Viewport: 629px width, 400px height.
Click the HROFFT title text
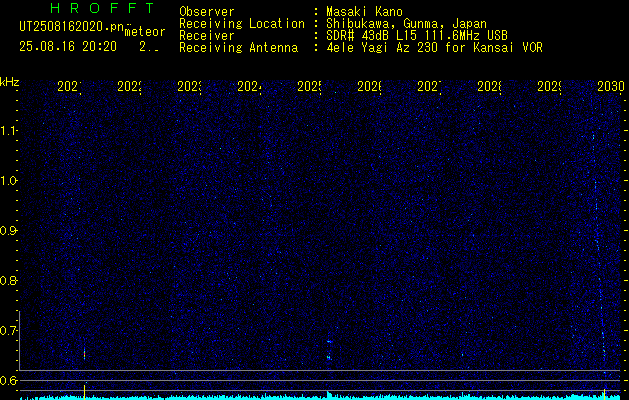pyautogui.click(x=102, y=8)
